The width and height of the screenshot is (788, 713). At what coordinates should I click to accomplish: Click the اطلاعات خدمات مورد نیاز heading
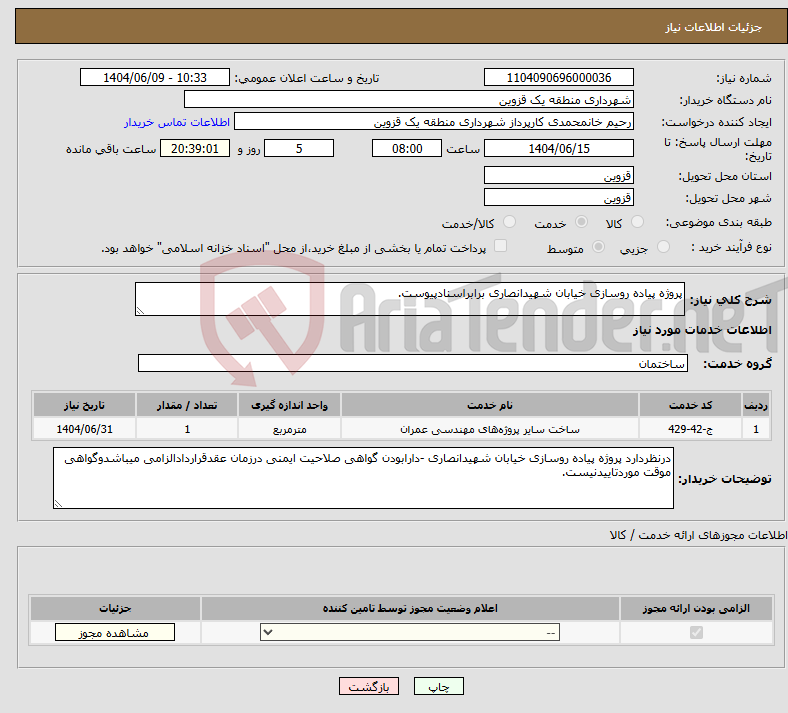coord(702,330)
